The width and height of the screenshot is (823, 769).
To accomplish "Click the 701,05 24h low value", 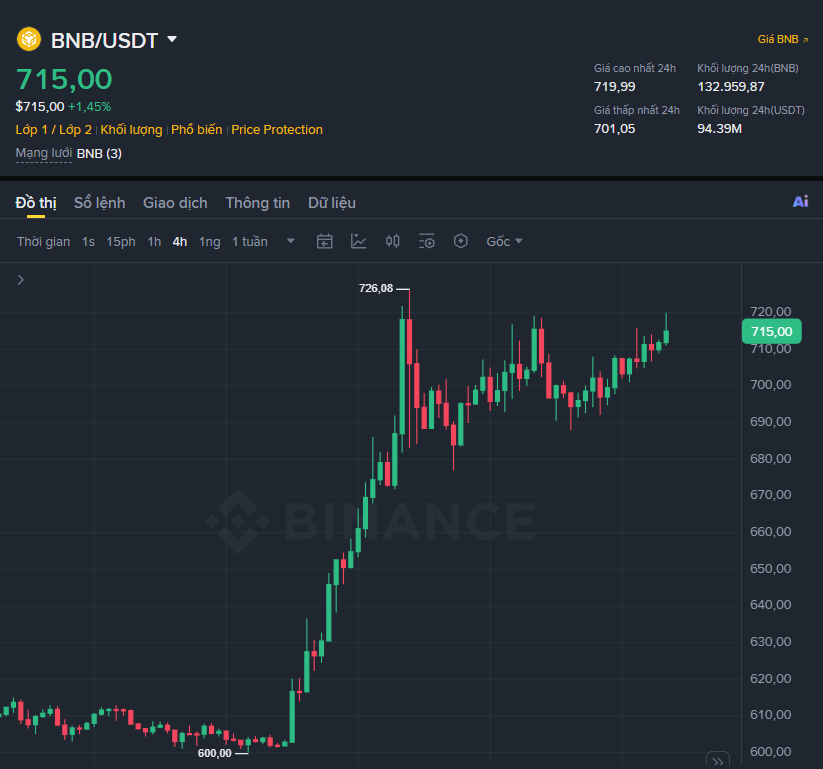I will 615,129.
